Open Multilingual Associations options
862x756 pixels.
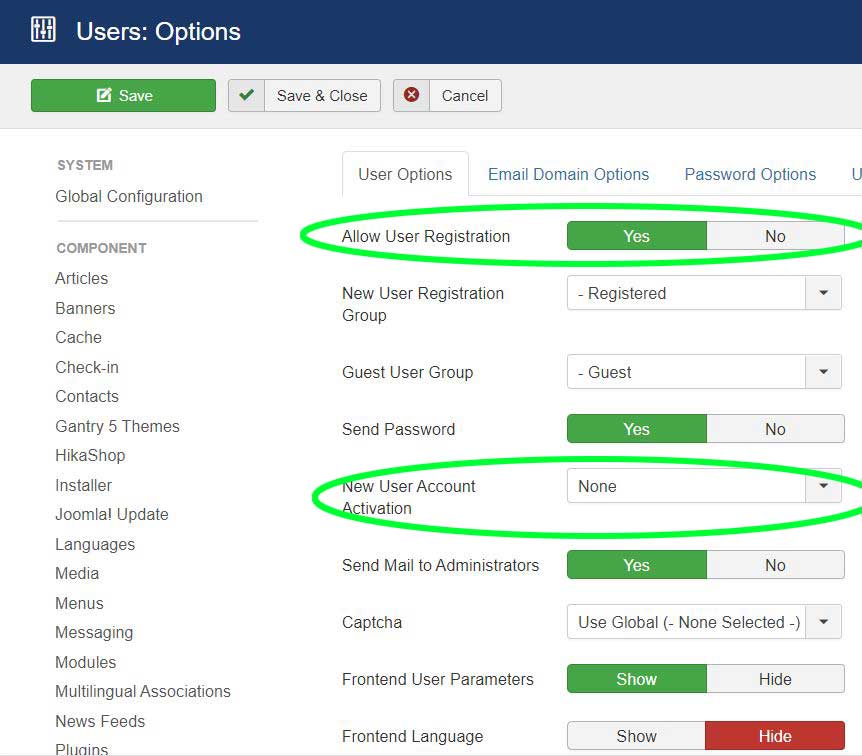142,691
